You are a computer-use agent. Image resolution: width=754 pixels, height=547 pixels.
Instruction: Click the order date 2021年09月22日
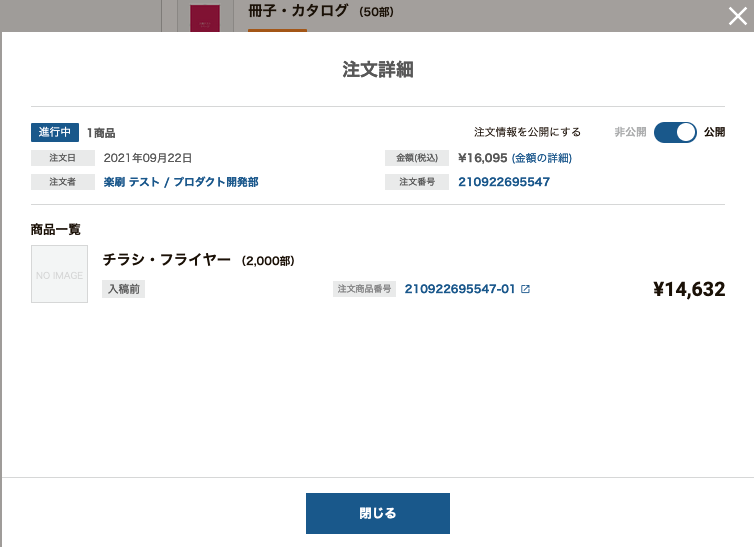148,158
